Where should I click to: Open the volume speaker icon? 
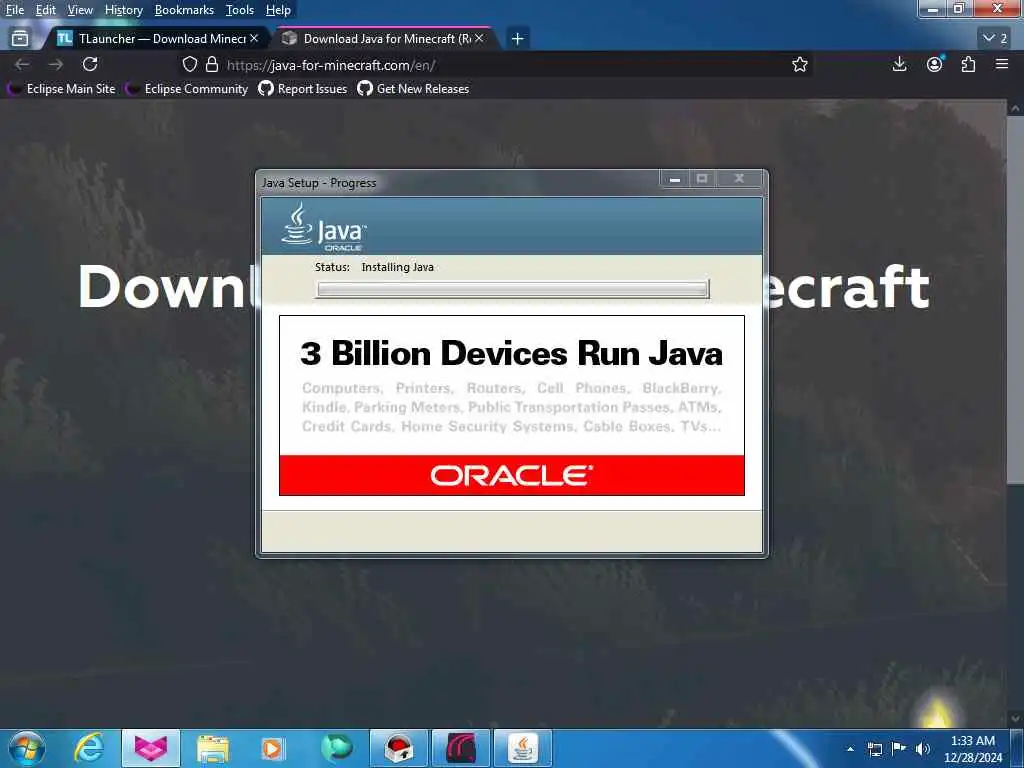pyautogui.click(x=923, y=749)
